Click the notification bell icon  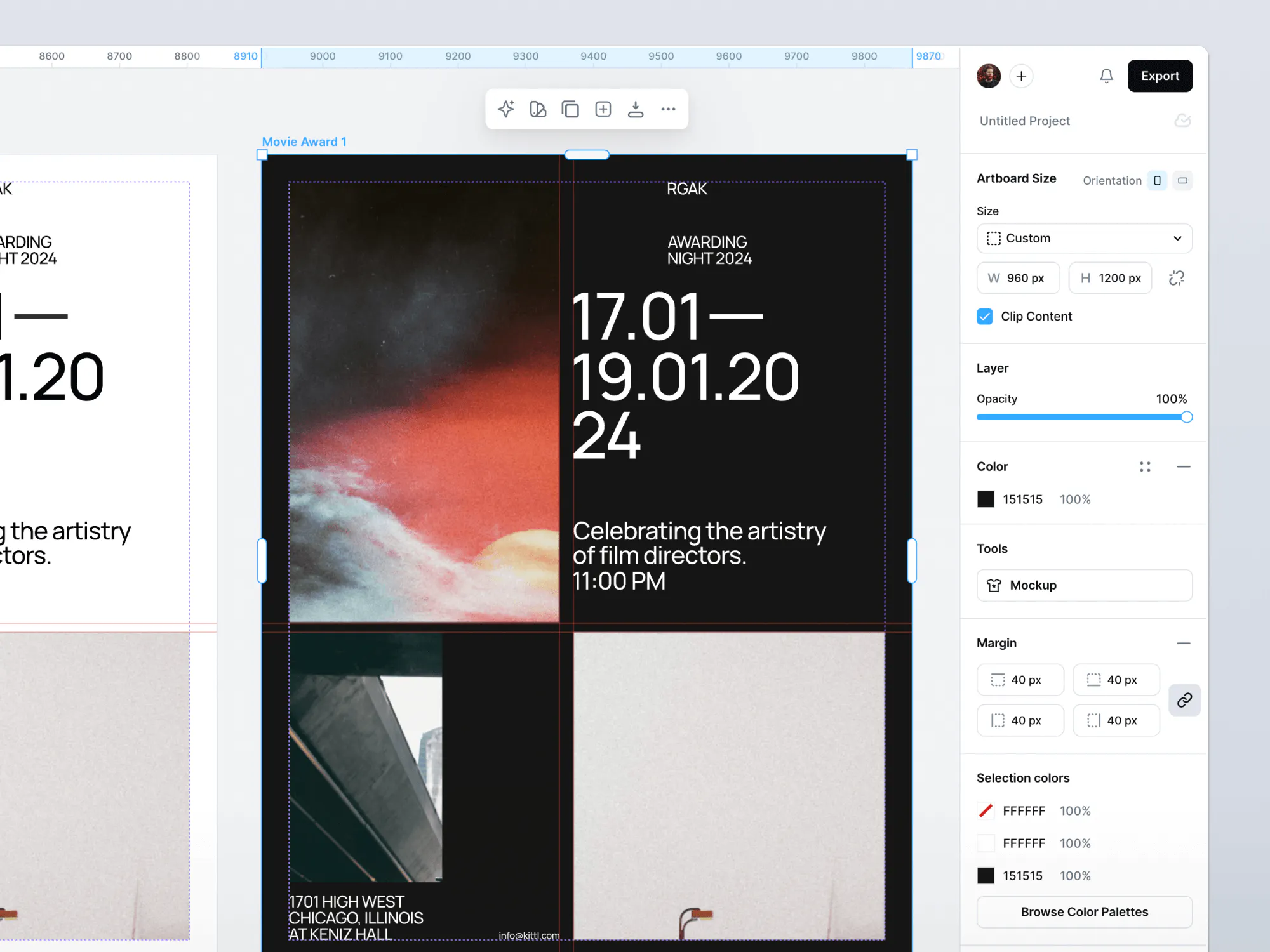coord(1106,76)
